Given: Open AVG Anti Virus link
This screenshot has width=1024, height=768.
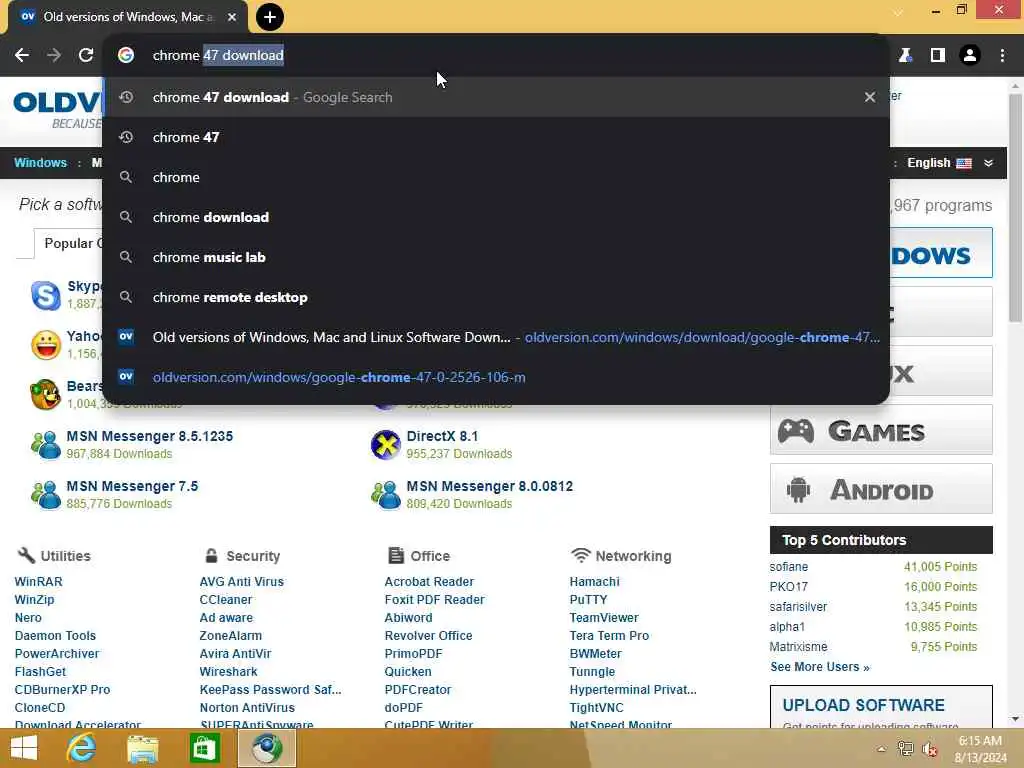Looking at the screenshot, I should pos(242,581).
